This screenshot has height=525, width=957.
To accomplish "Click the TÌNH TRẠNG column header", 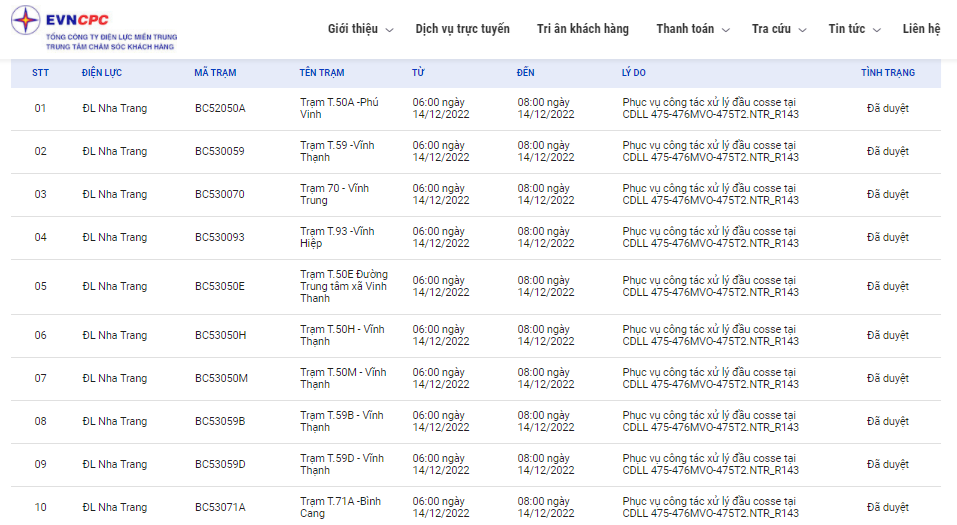I will click(887, 73).
